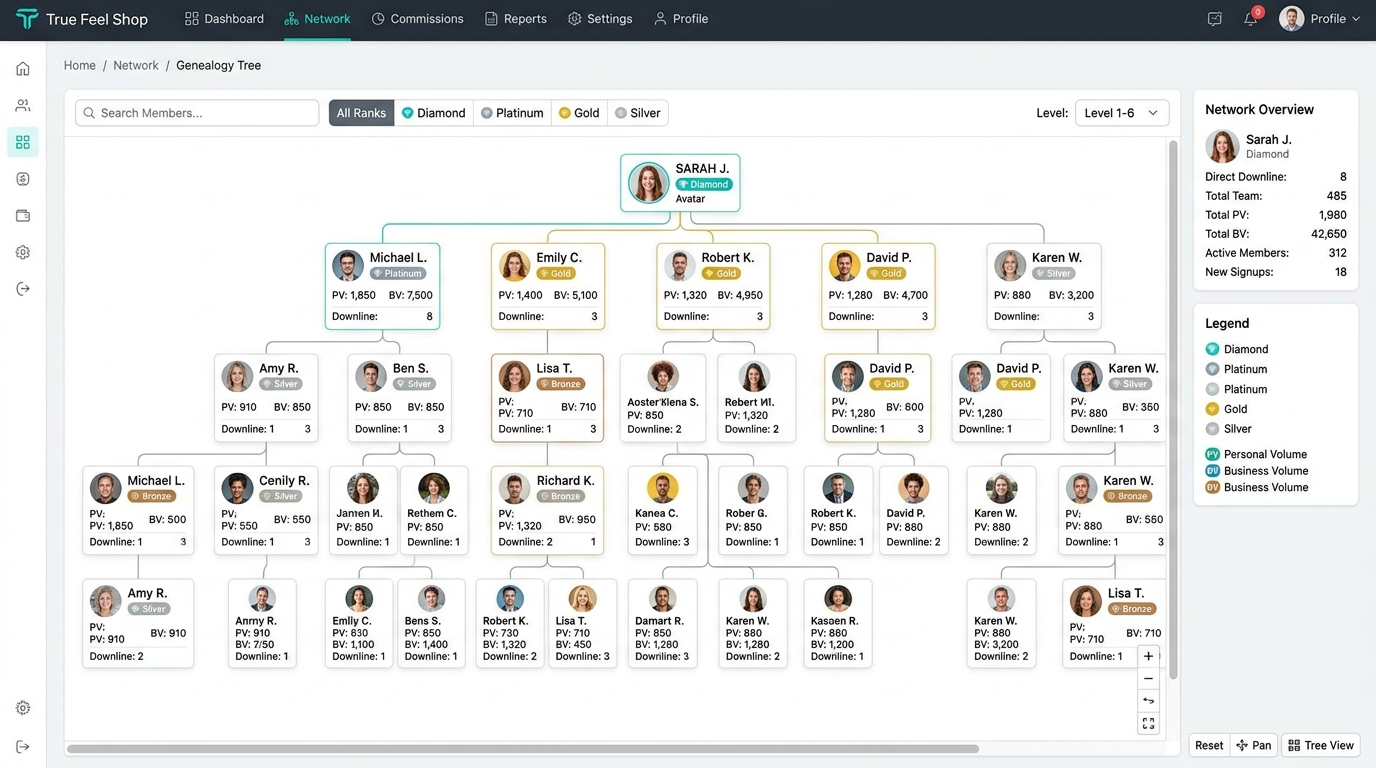
Task: Filter tree by Diamond rank
Action: coord(433,113)
